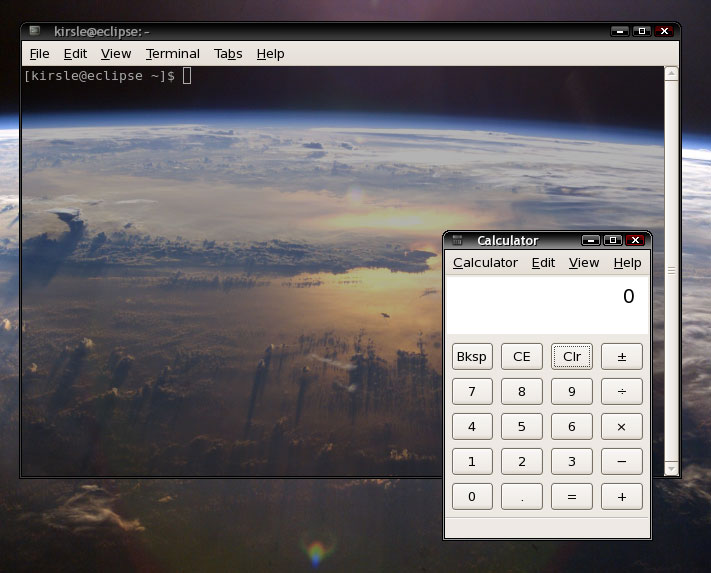
Task: Maximize the terminal window
Action: [642, 31]
